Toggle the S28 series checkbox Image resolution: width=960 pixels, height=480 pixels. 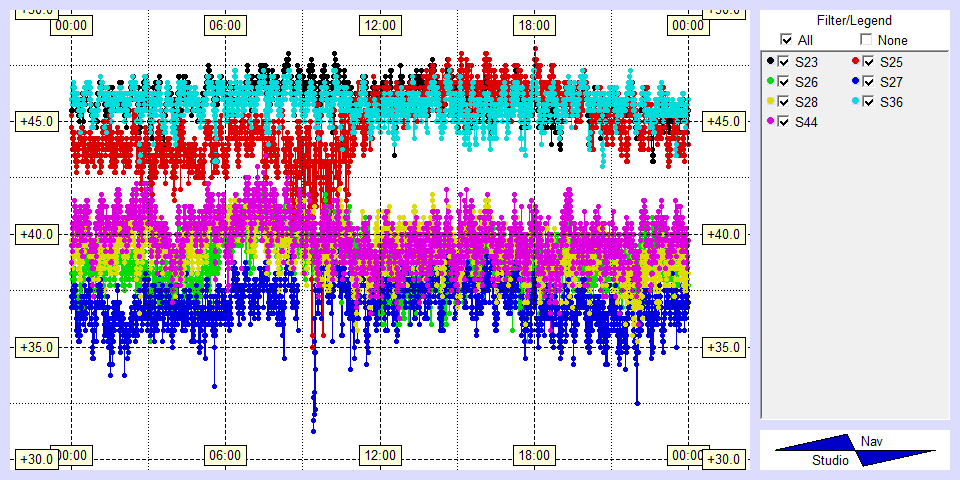(x=784, y=102)
